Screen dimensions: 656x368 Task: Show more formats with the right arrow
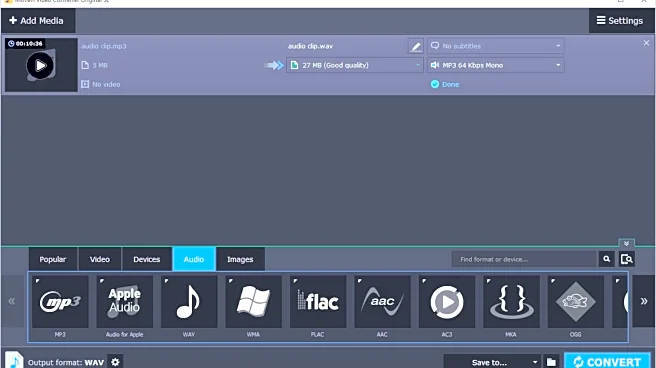(643, 301)
